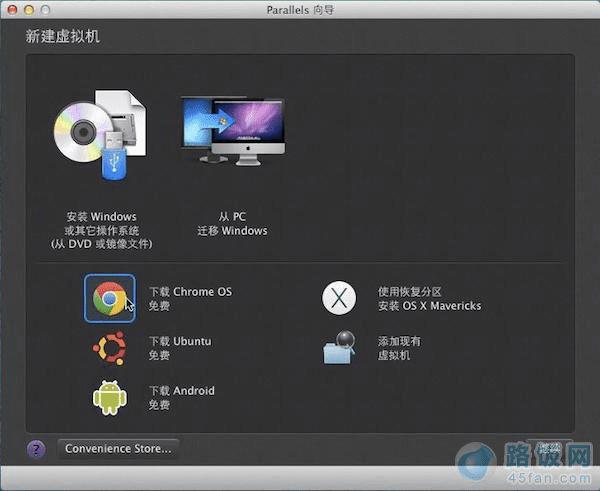Select the DVD and USB install icon
Screen dimensions: 600x491
pos(100,135)
